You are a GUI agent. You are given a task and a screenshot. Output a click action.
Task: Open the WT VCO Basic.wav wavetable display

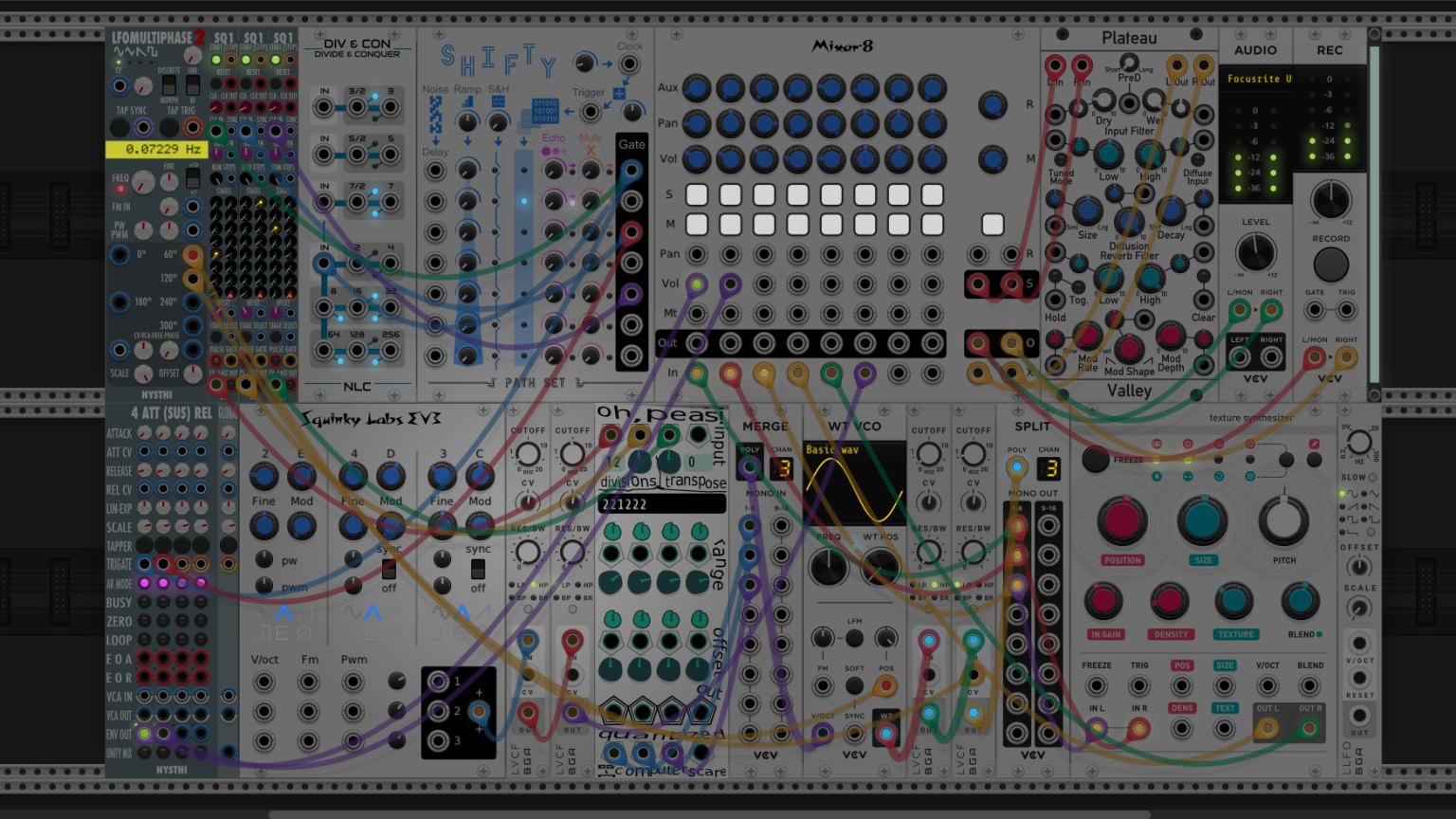click(854, 482)
